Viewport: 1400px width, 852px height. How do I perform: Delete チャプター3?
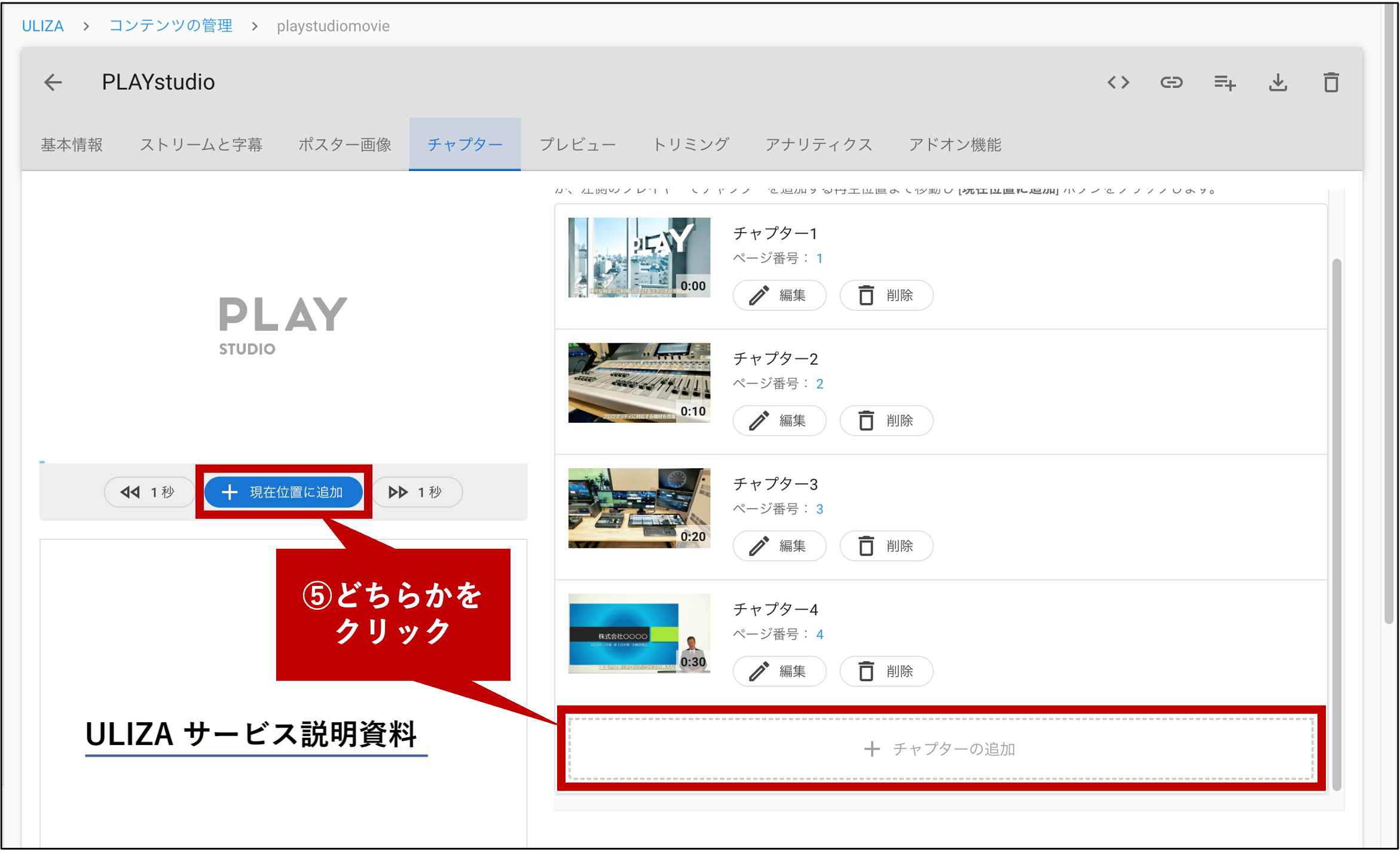(887, 546)
